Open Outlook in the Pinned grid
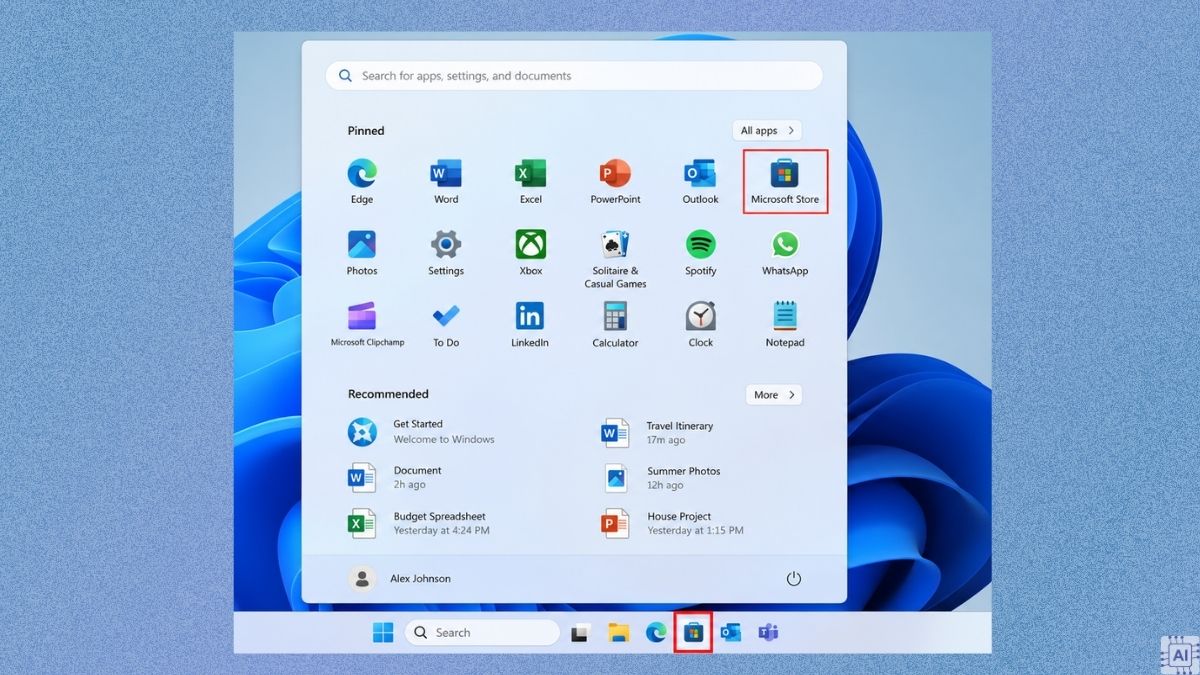This screenshot has height=675, width=1200. click(x=700, y=182)
